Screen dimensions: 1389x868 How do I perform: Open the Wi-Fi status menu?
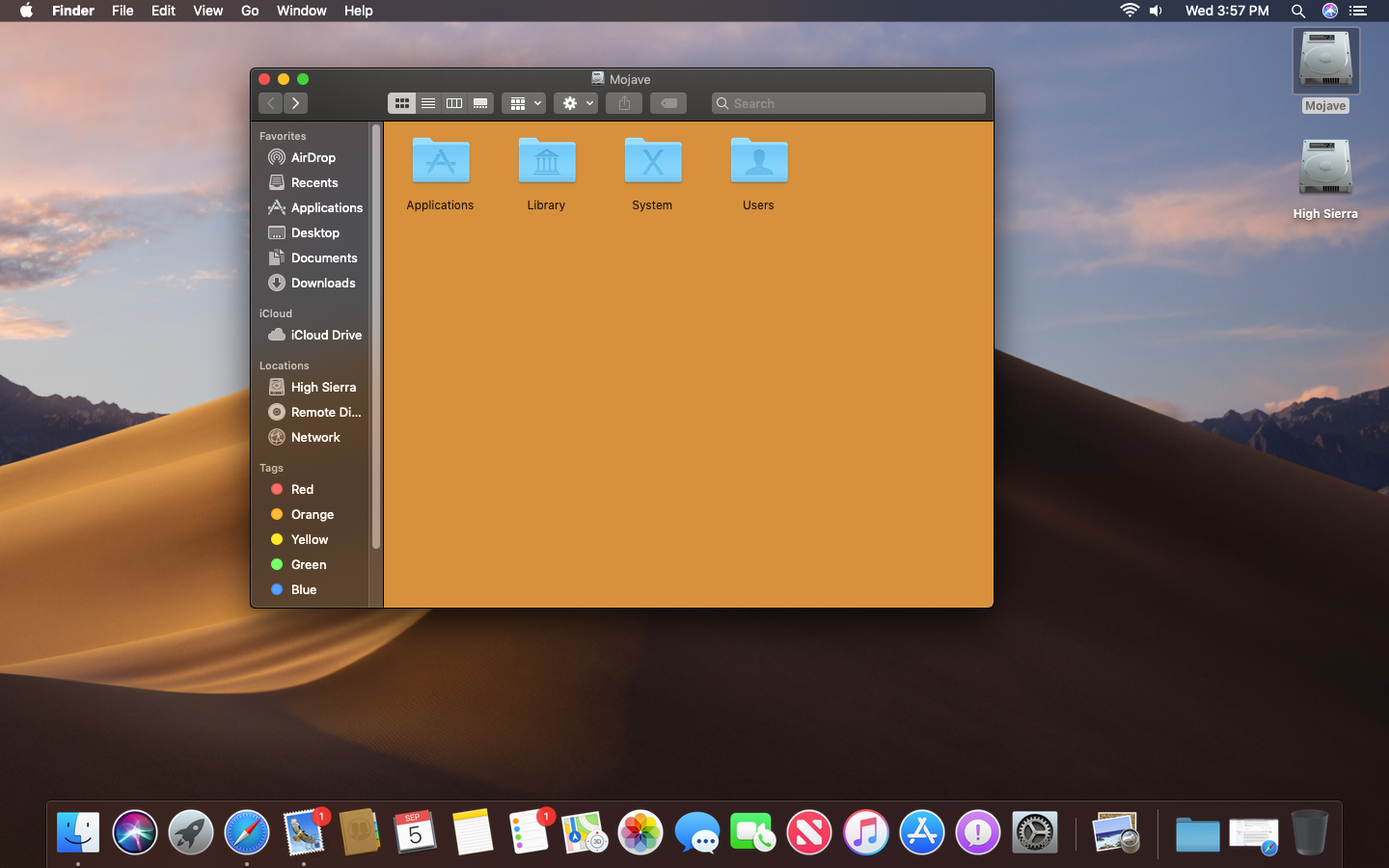point(1130,11)
